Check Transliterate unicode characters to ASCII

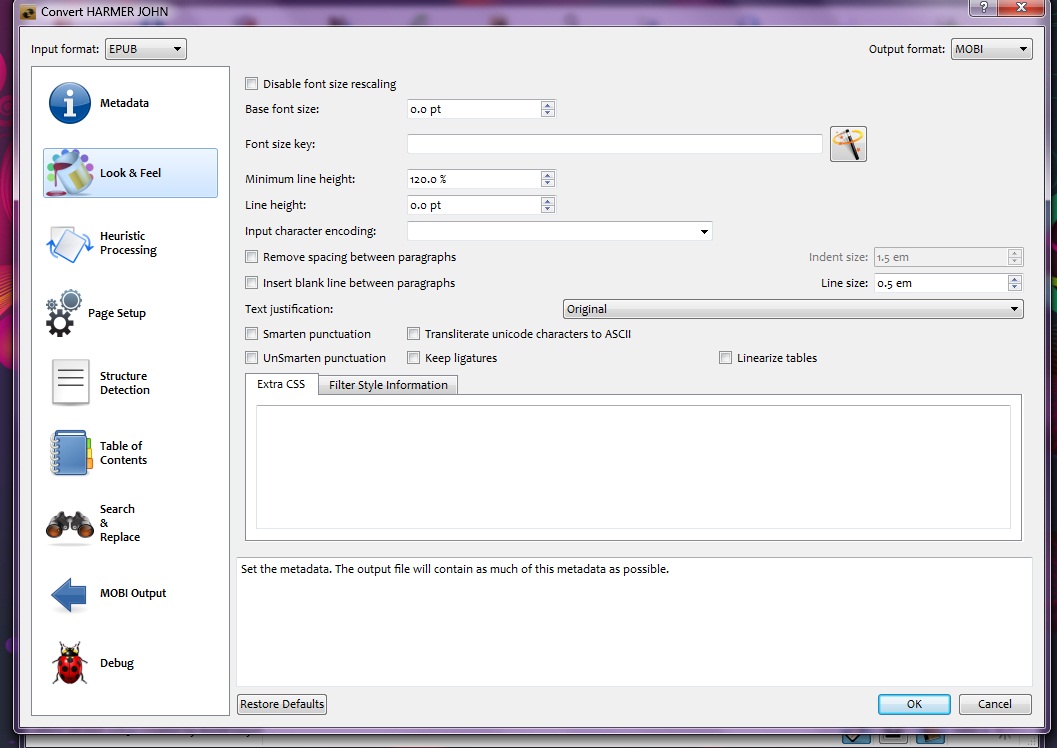(x=413, y=334)
